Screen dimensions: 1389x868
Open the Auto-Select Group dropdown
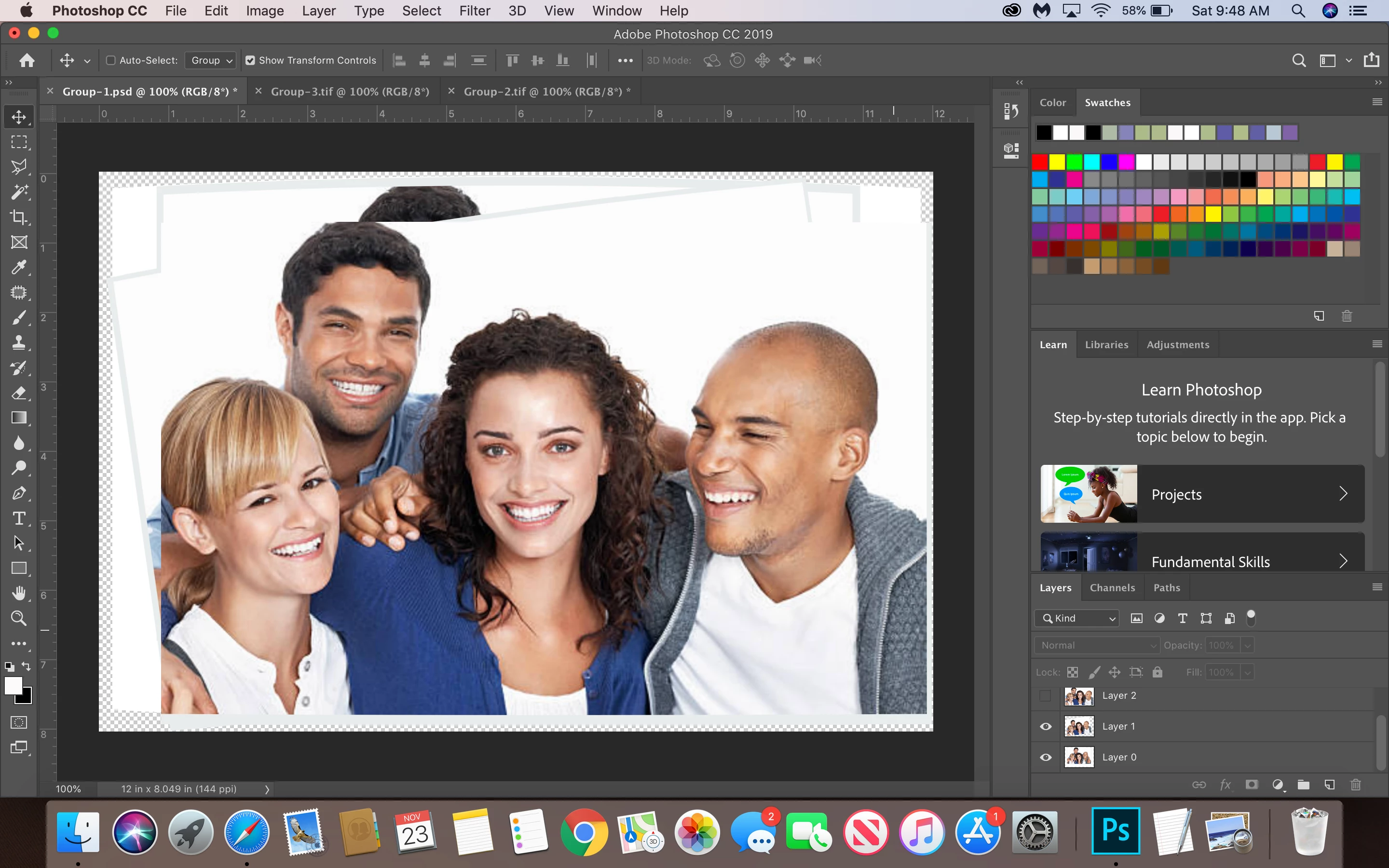(x=211, y=60)
